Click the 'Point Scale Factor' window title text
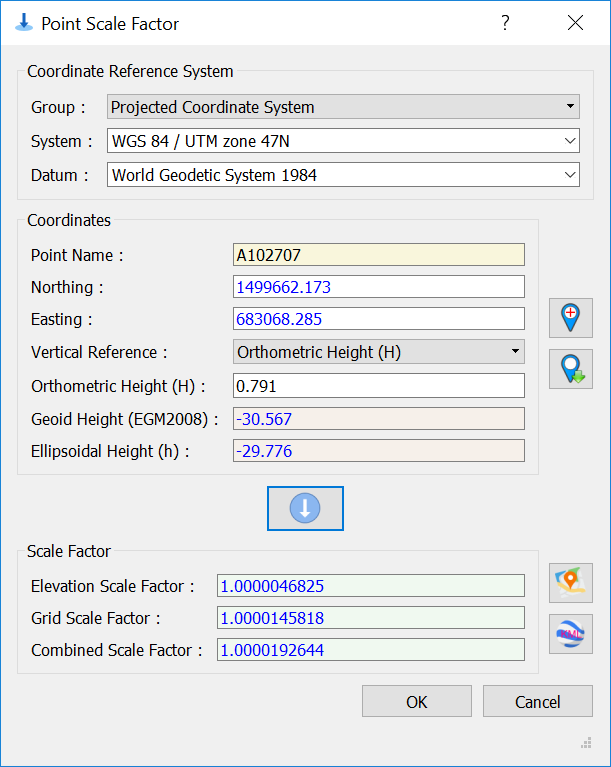Screen dimensions: 611x767 point(110,23)
